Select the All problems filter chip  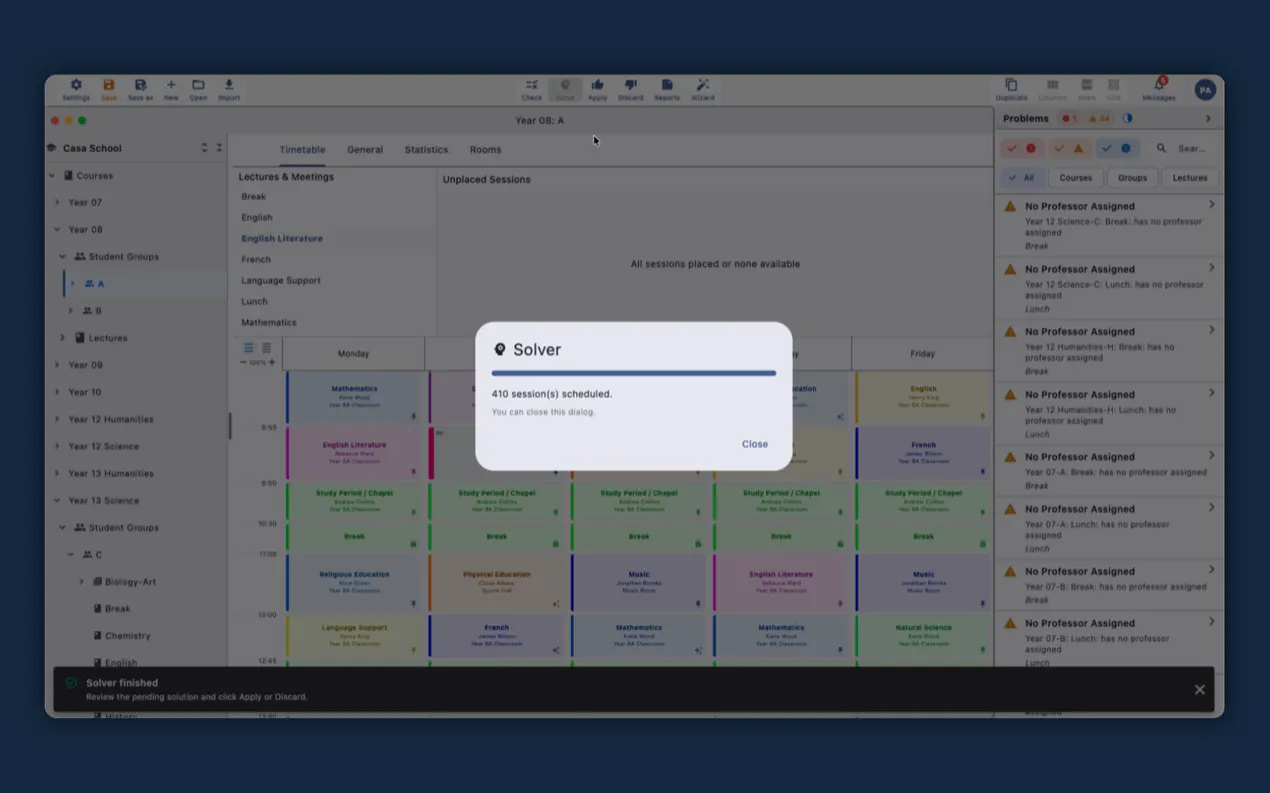coord(1022,178)
